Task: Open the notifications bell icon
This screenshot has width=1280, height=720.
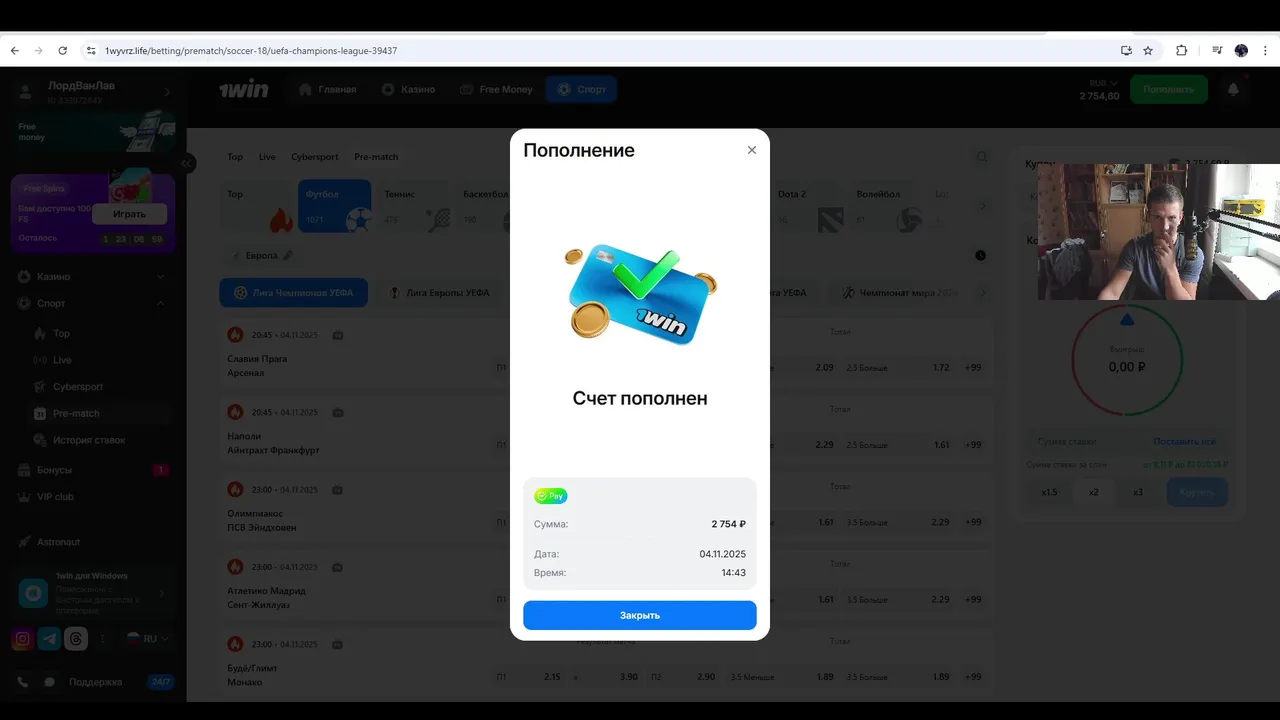Action: click(1233, 89)
